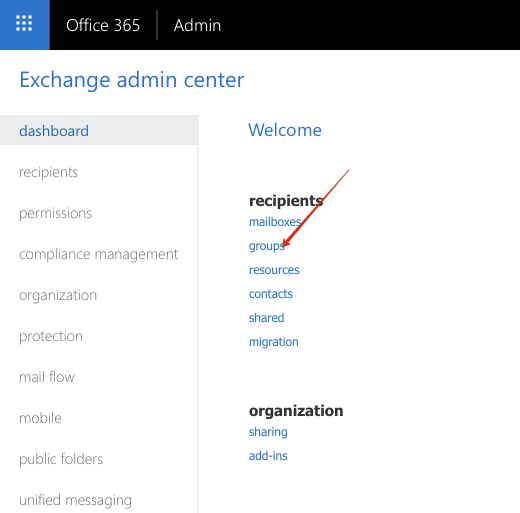Go to public folders section
This screenshot has width=520, height=513.
[61, 459]
